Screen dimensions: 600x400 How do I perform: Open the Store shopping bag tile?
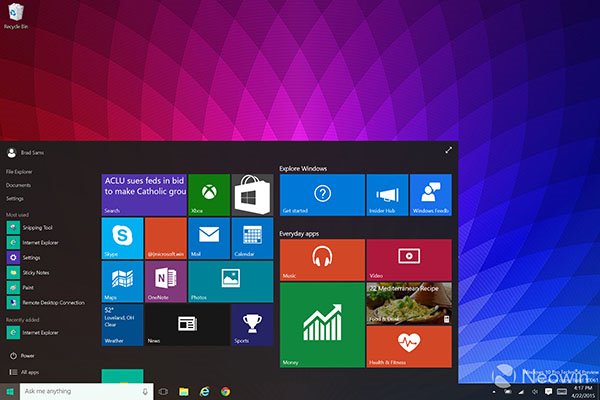tap(253, 195)
